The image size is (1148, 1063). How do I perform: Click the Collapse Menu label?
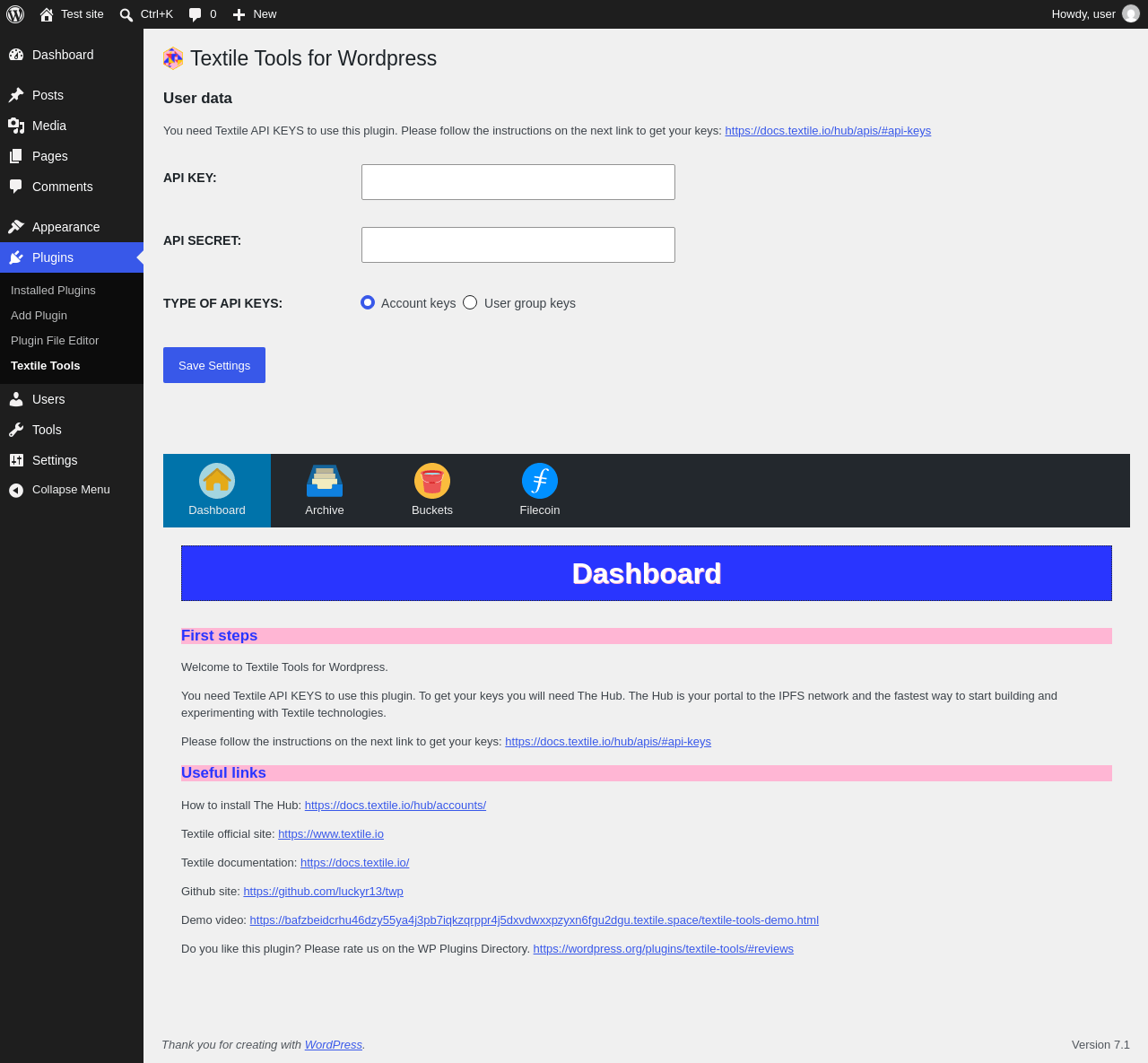point(71,490)
